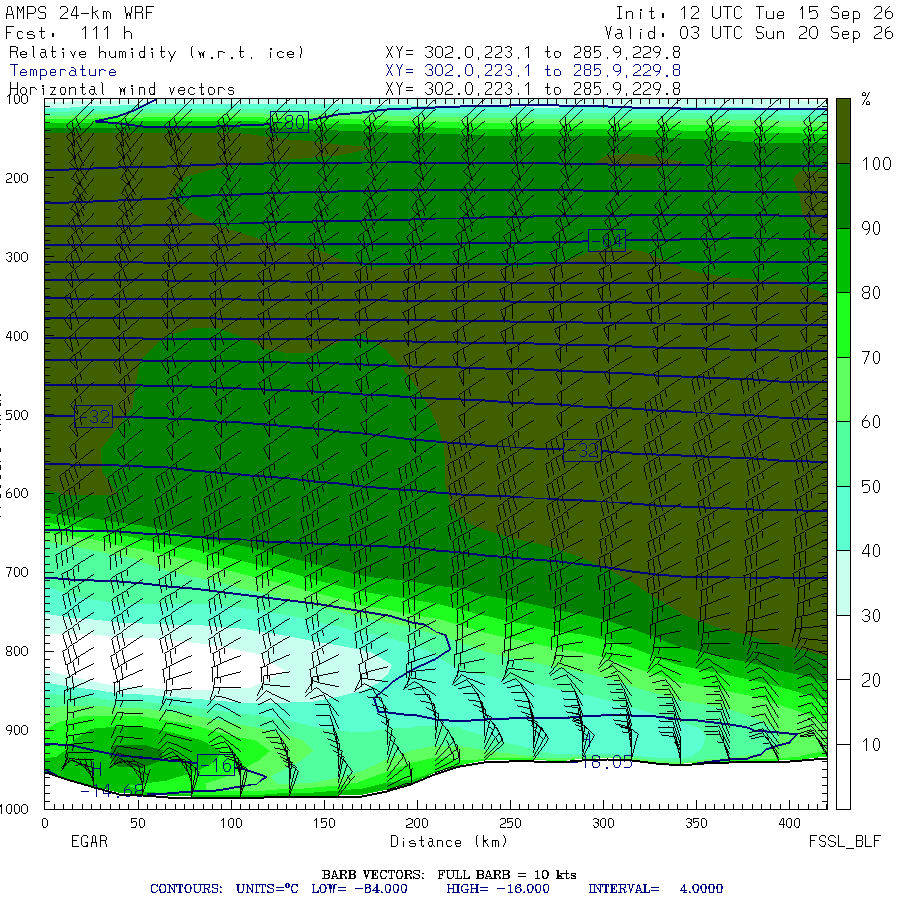Click the blue Temperature legend title
Screen dimensions: 900x900
pos(63,71)
